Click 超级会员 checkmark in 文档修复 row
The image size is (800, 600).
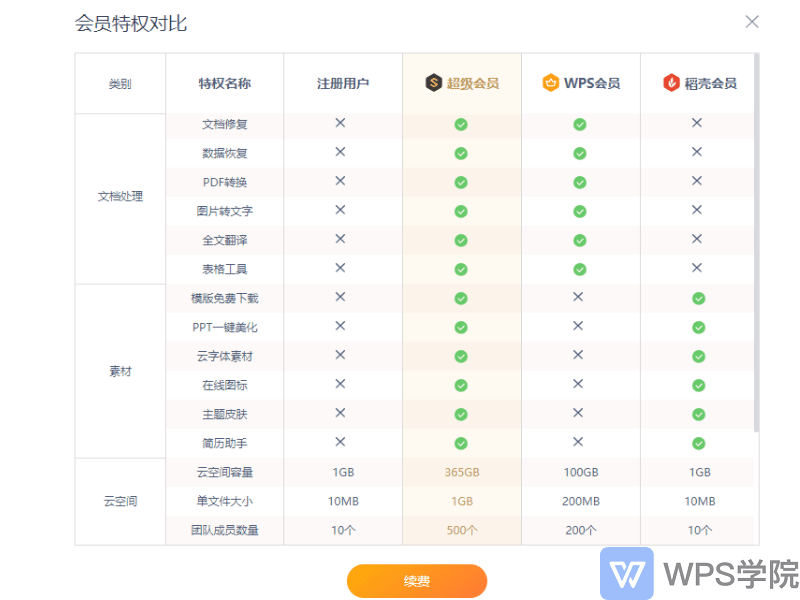tap(461, 124)
